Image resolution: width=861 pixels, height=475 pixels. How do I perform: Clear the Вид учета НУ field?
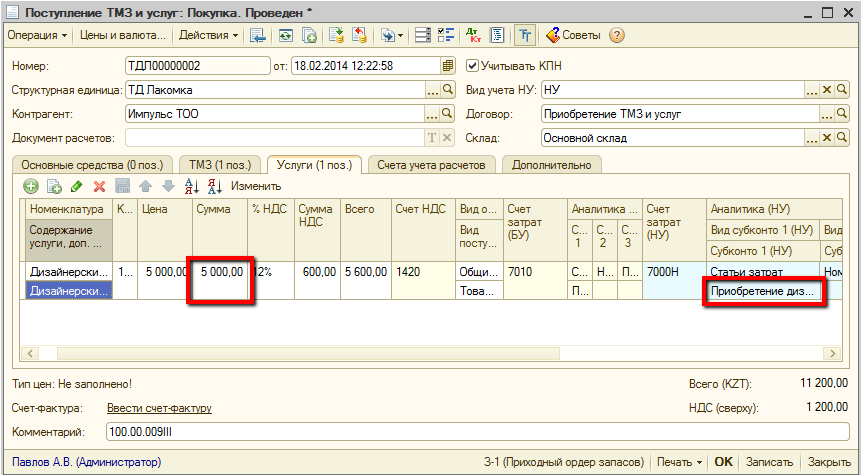[827, 90]
